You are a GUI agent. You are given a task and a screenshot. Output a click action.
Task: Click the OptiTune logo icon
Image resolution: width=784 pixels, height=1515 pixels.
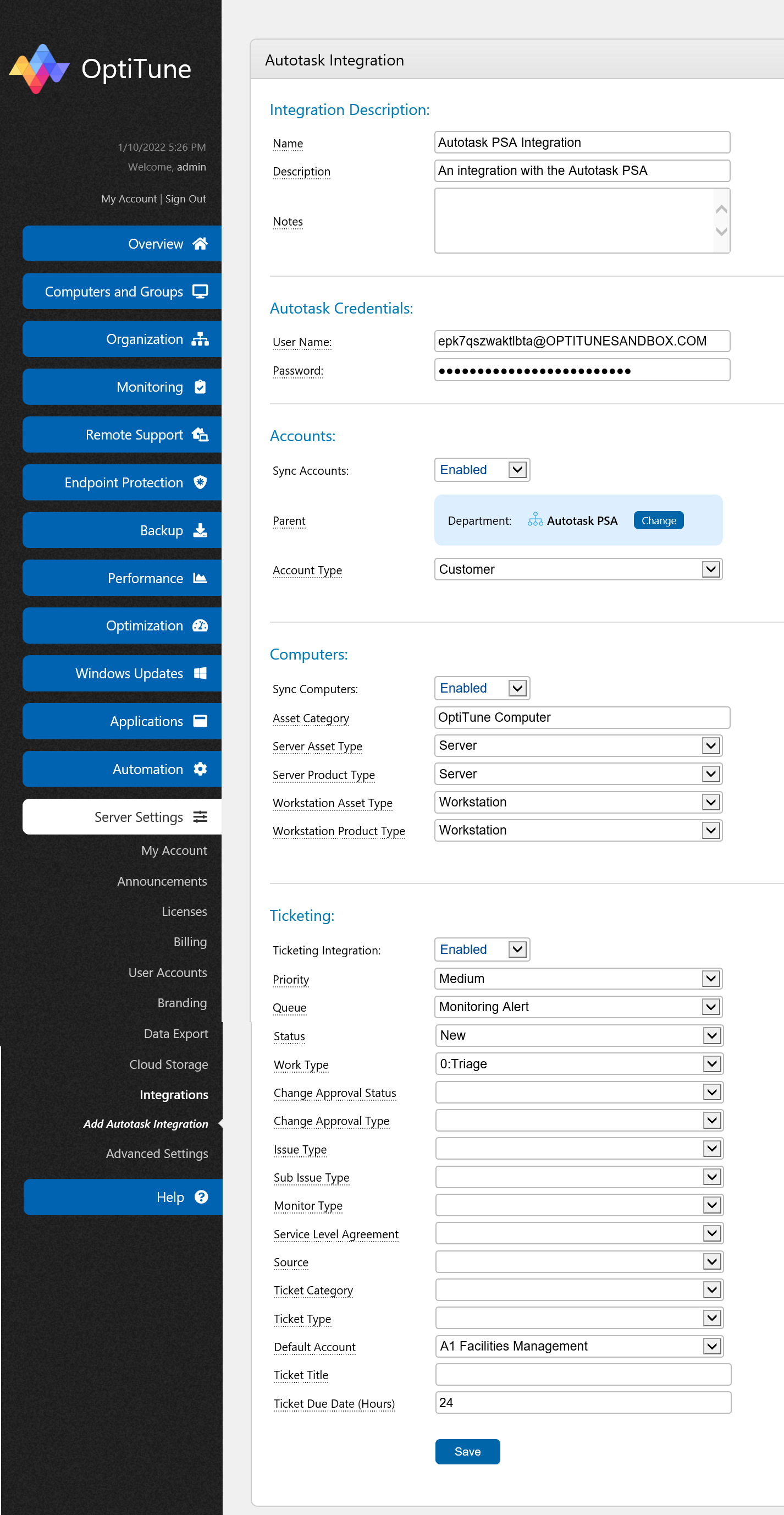click(40, 69)
